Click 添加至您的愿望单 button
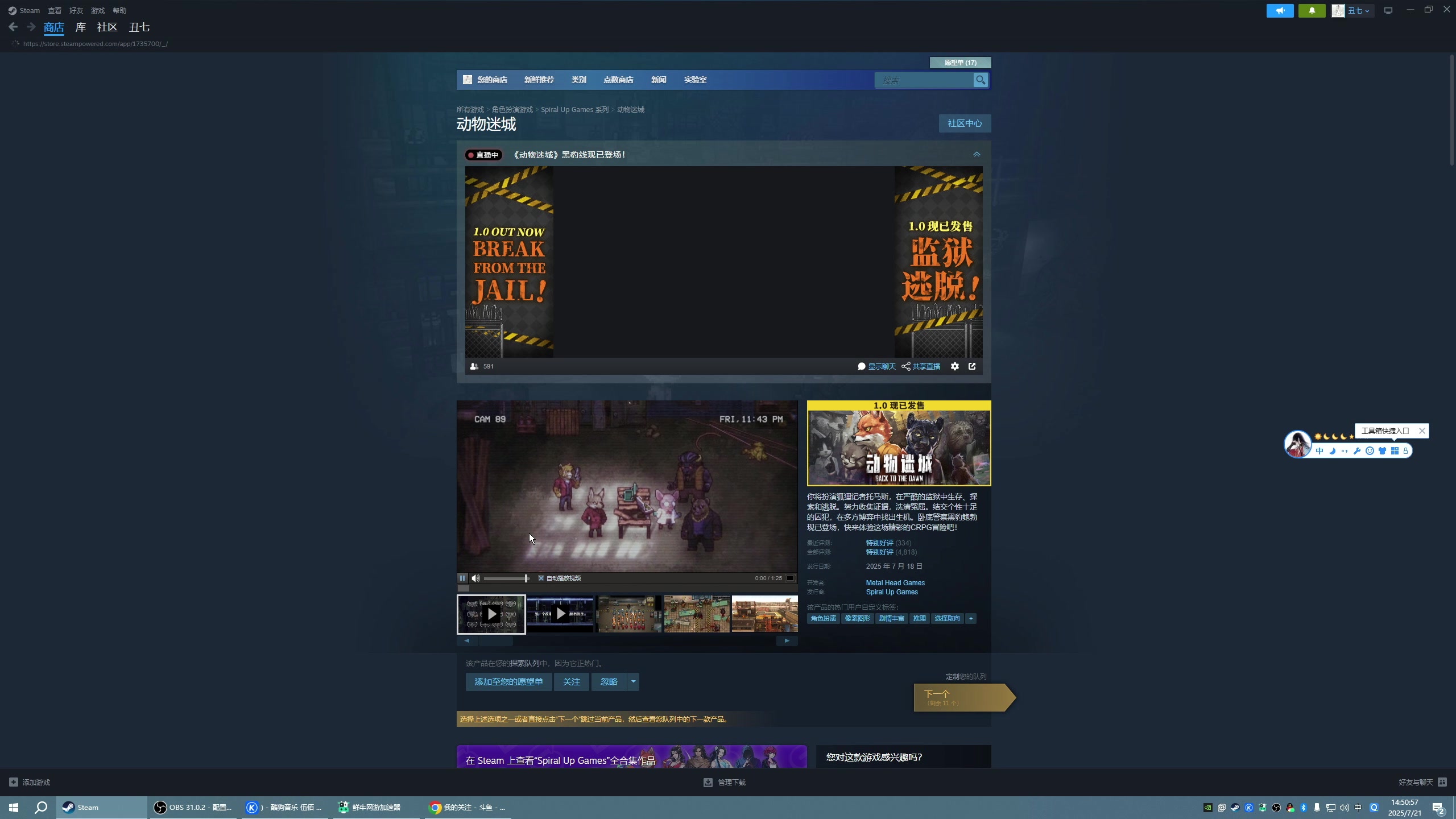1456x819 pixels. point(508,682)
